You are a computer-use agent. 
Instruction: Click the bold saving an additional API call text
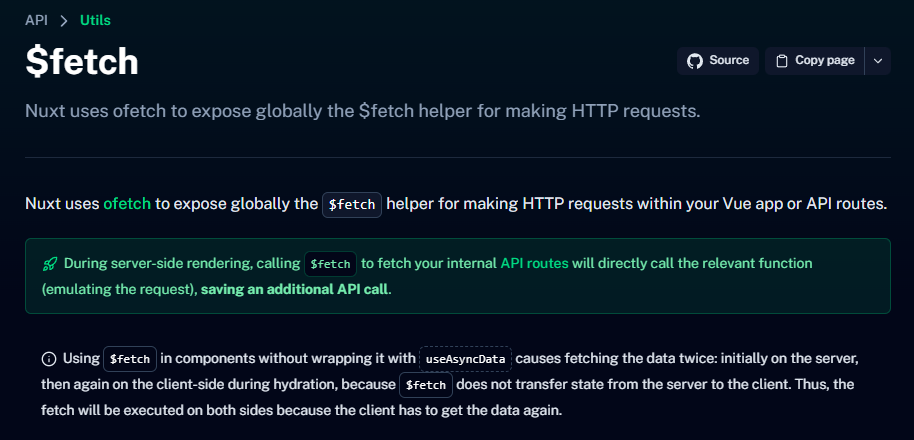point(295,290)
